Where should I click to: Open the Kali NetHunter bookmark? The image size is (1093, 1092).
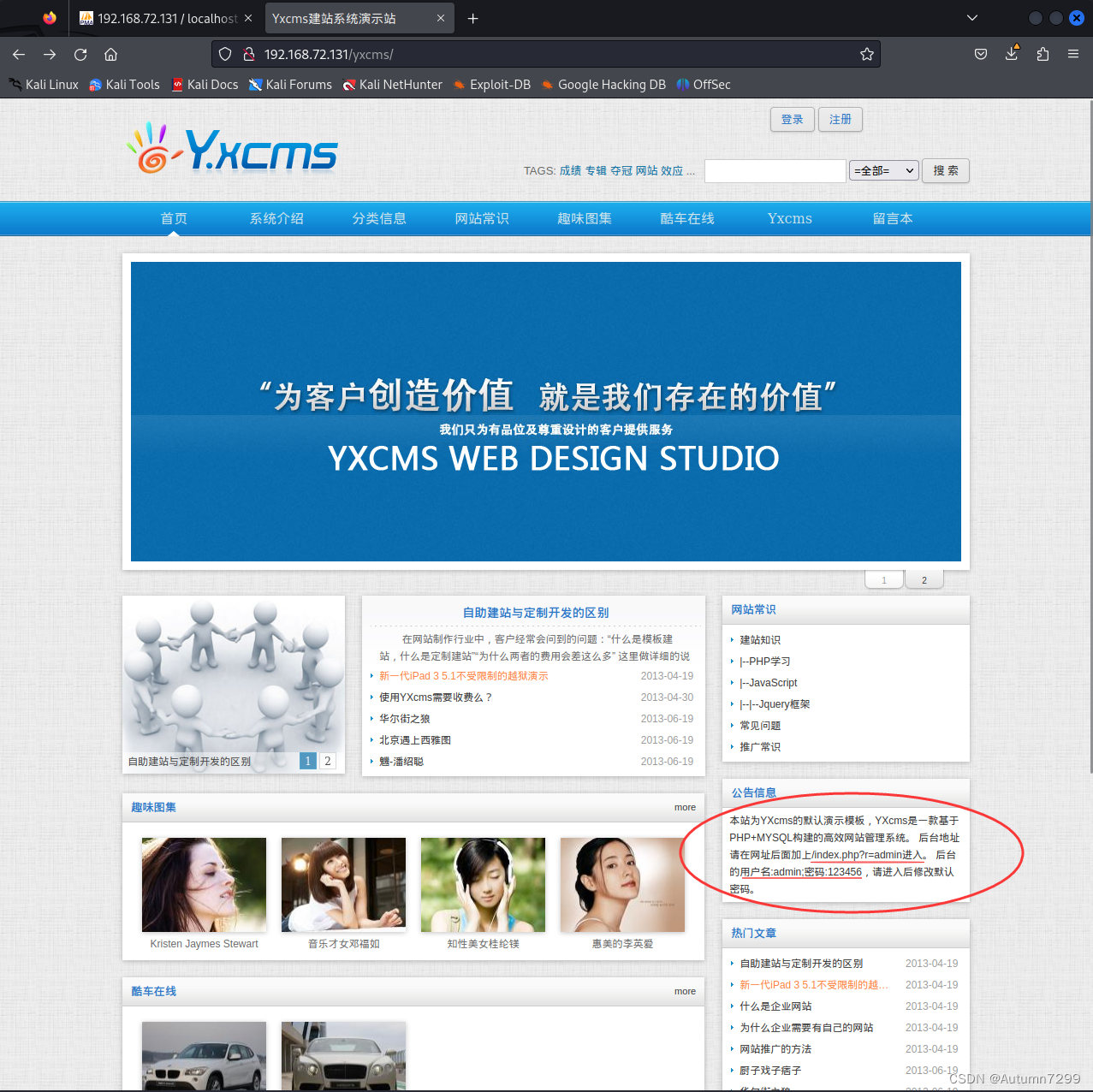pos(393,85)
